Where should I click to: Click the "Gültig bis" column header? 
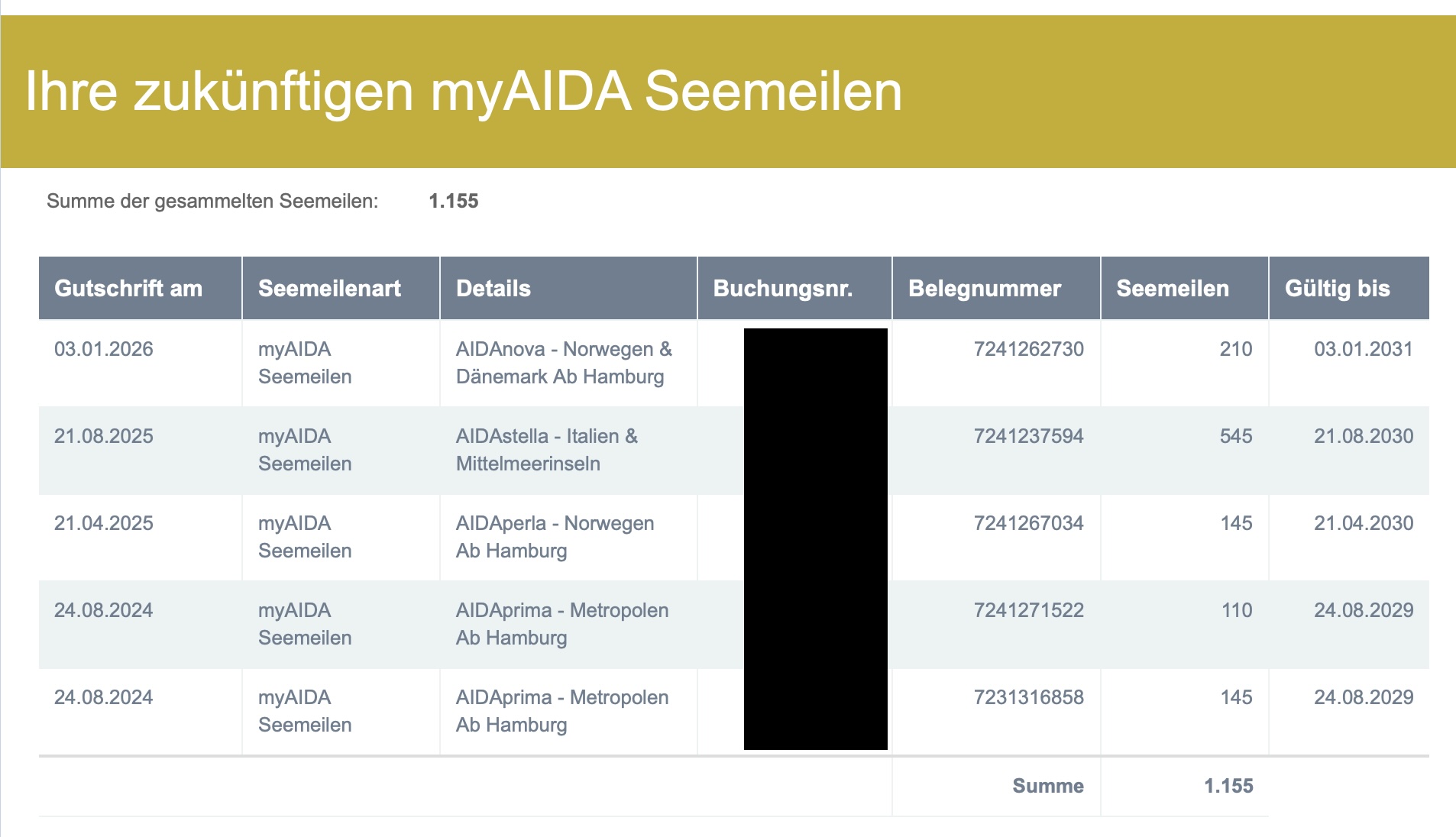pyautogui.click(x=1337, y=289)
